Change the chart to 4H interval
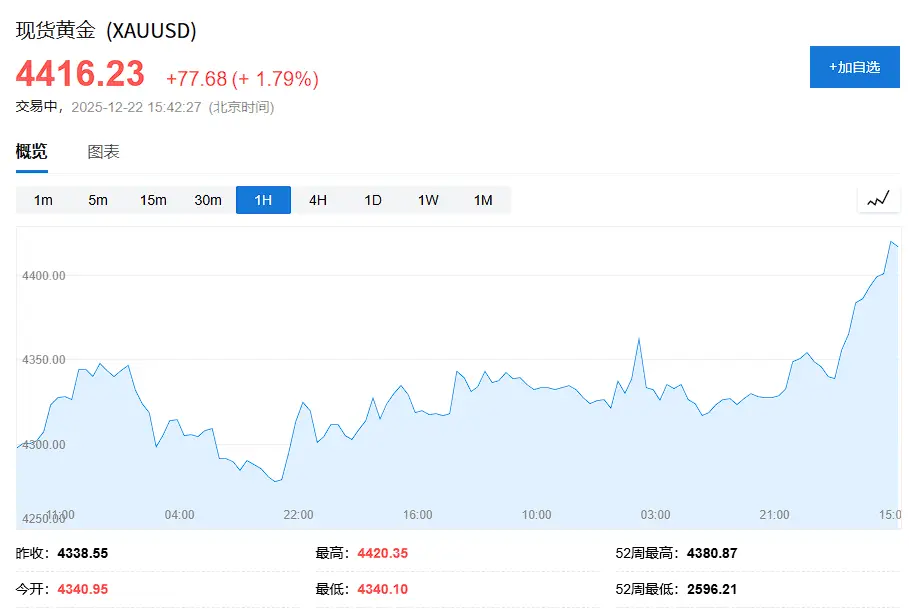The width and height of the screenshot is (909, 610). point(318,200)
